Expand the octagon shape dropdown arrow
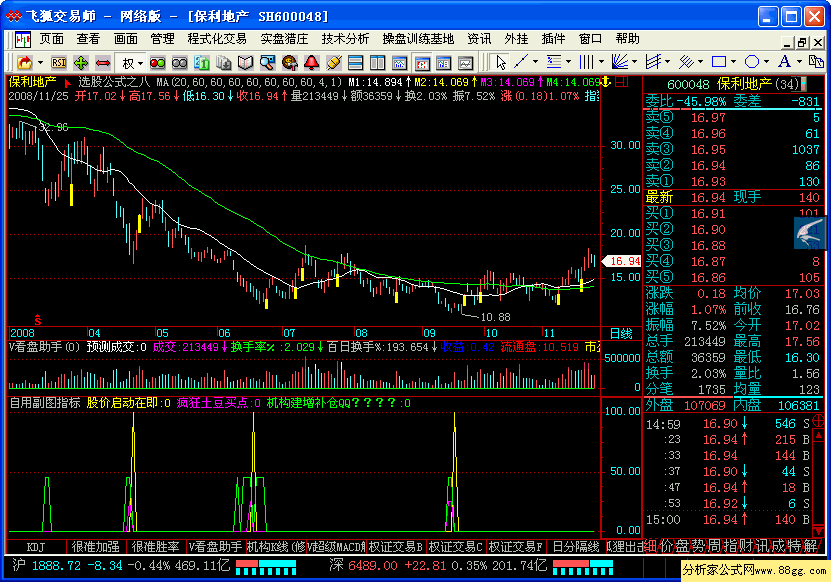Screen dimensions: 831x582 coord(766,62)
